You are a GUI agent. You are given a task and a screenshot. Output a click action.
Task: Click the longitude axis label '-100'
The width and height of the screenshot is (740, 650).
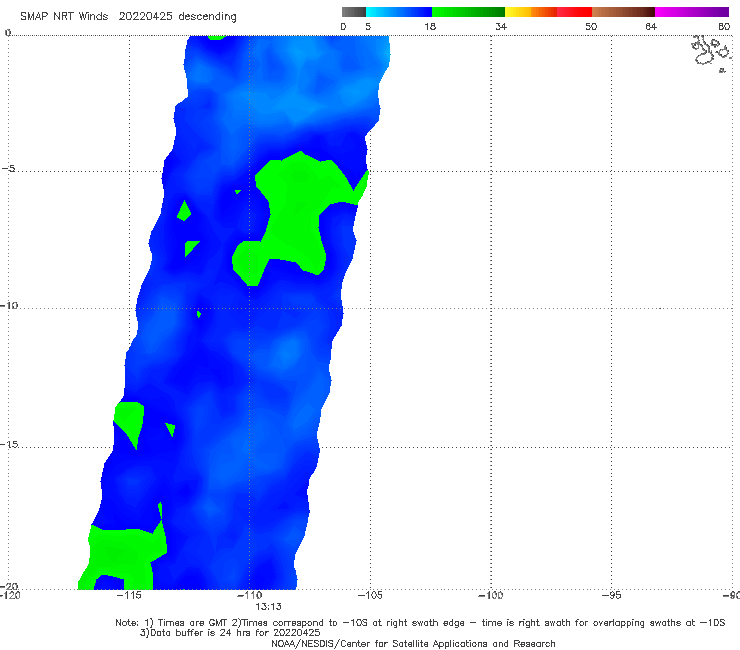click(491, 595)
